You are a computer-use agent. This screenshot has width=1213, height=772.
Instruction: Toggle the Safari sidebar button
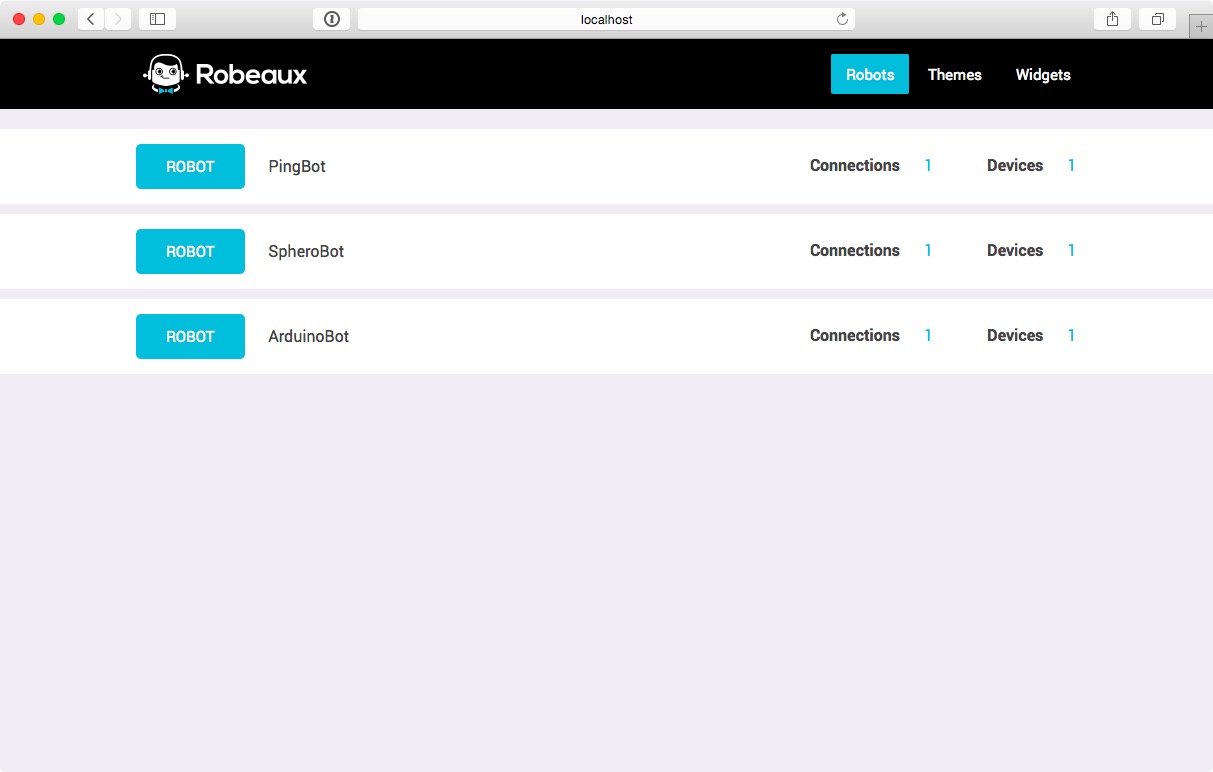pos(157,19)
